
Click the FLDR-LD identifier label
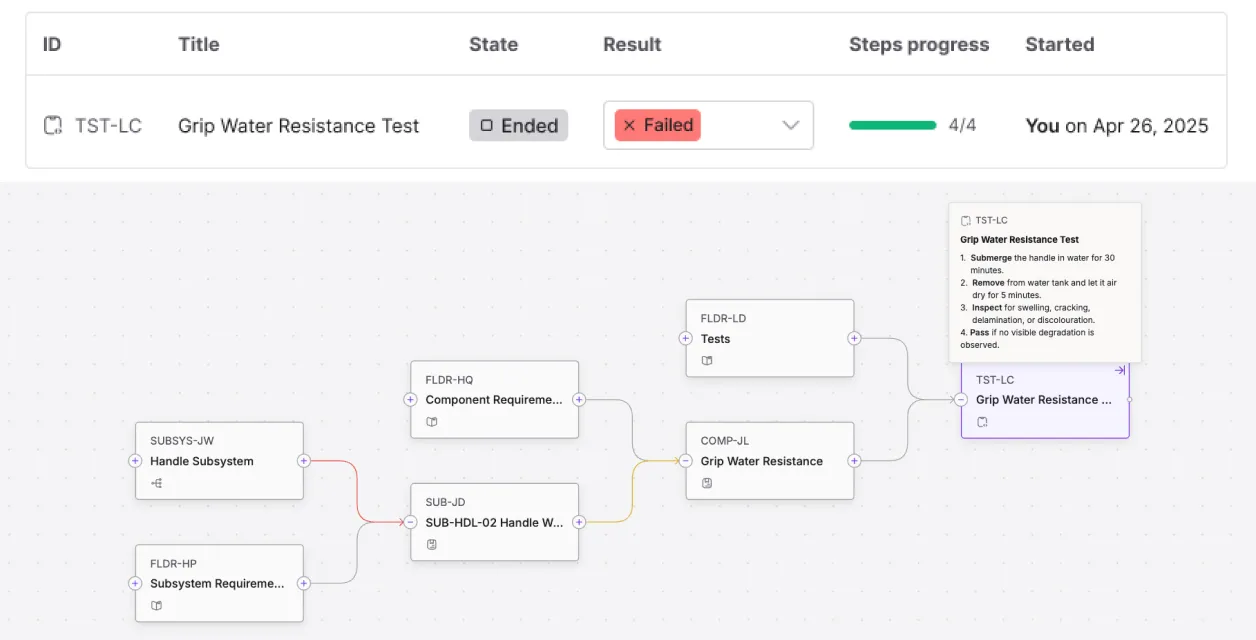pyautogui.click(x=723, y=318)
